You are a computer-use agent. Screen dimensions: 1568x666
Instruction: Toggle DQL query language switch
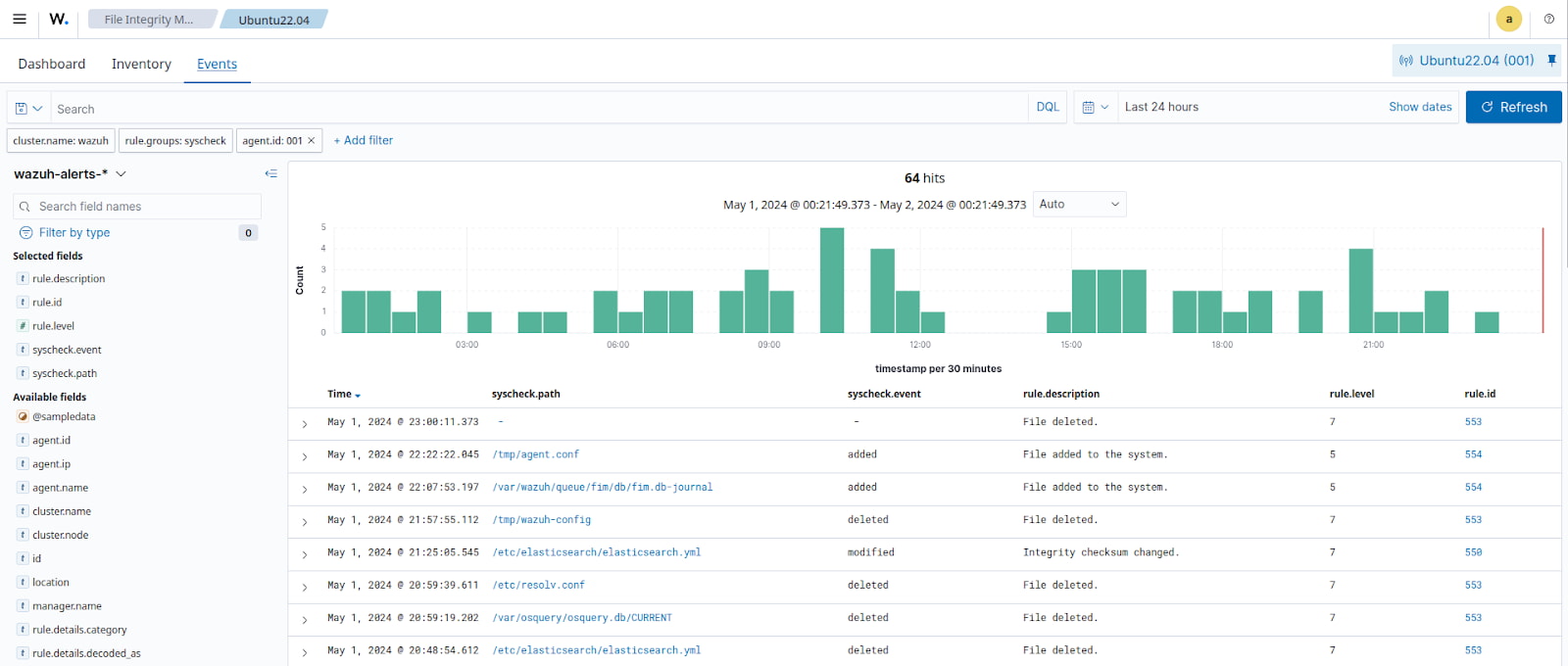point(1048,107)
